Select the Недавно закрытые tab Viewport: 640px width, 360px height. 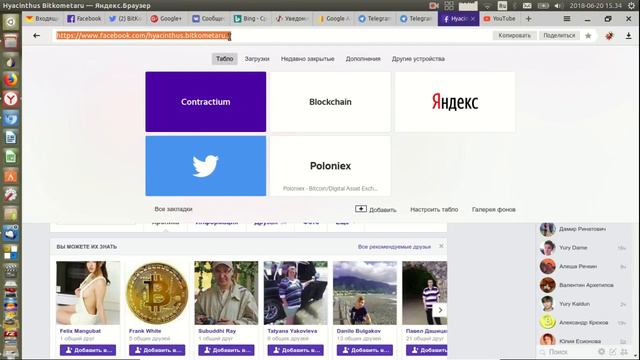click(307, 59)
